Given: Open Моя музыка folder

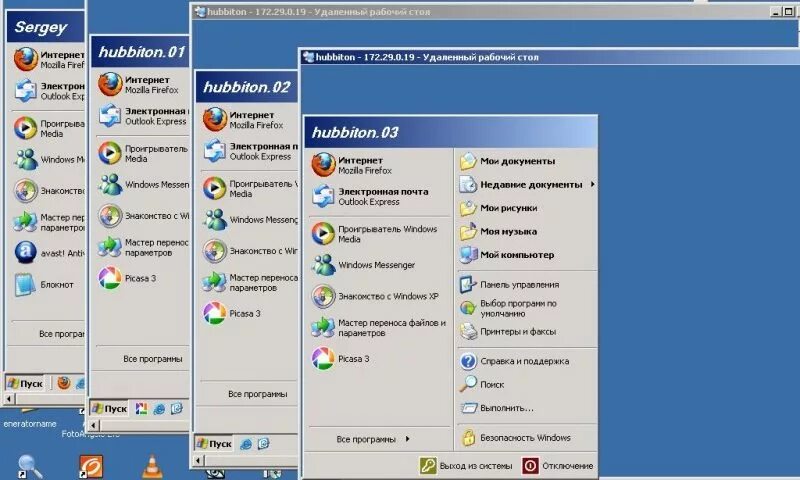Looking at the screenshot, I should [526, 232].
